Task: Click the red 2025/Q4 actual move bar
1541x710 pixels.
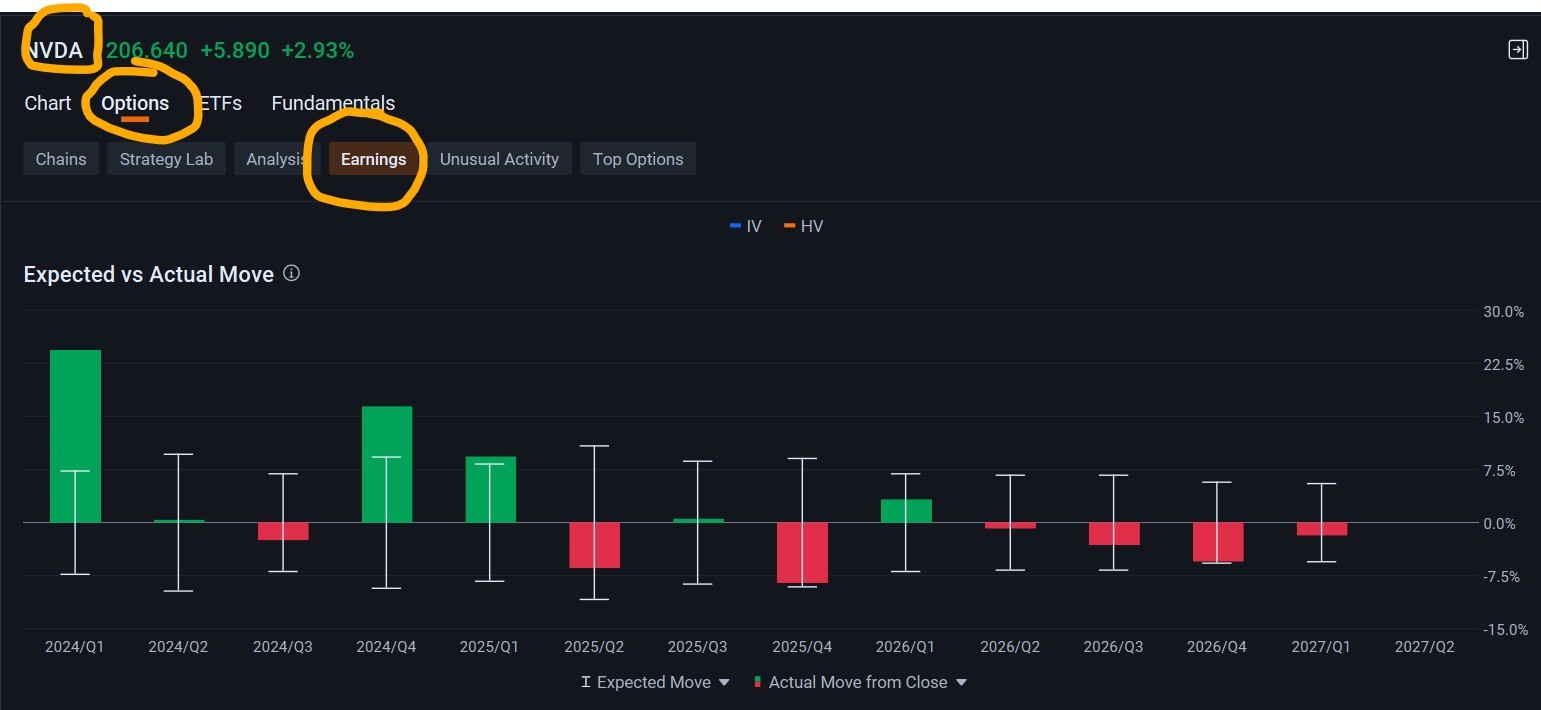Action: [x=802, y=552]
